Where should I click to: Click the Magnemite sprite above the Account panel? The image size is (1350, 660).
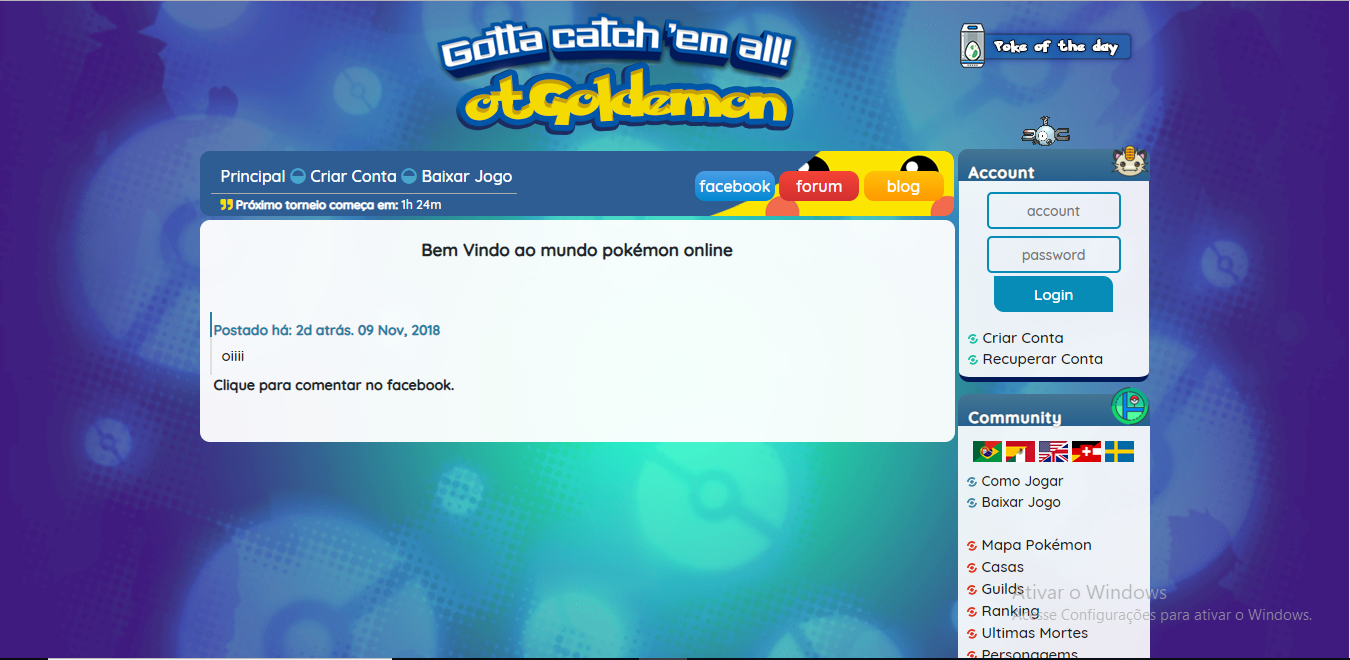(1045, 133)
